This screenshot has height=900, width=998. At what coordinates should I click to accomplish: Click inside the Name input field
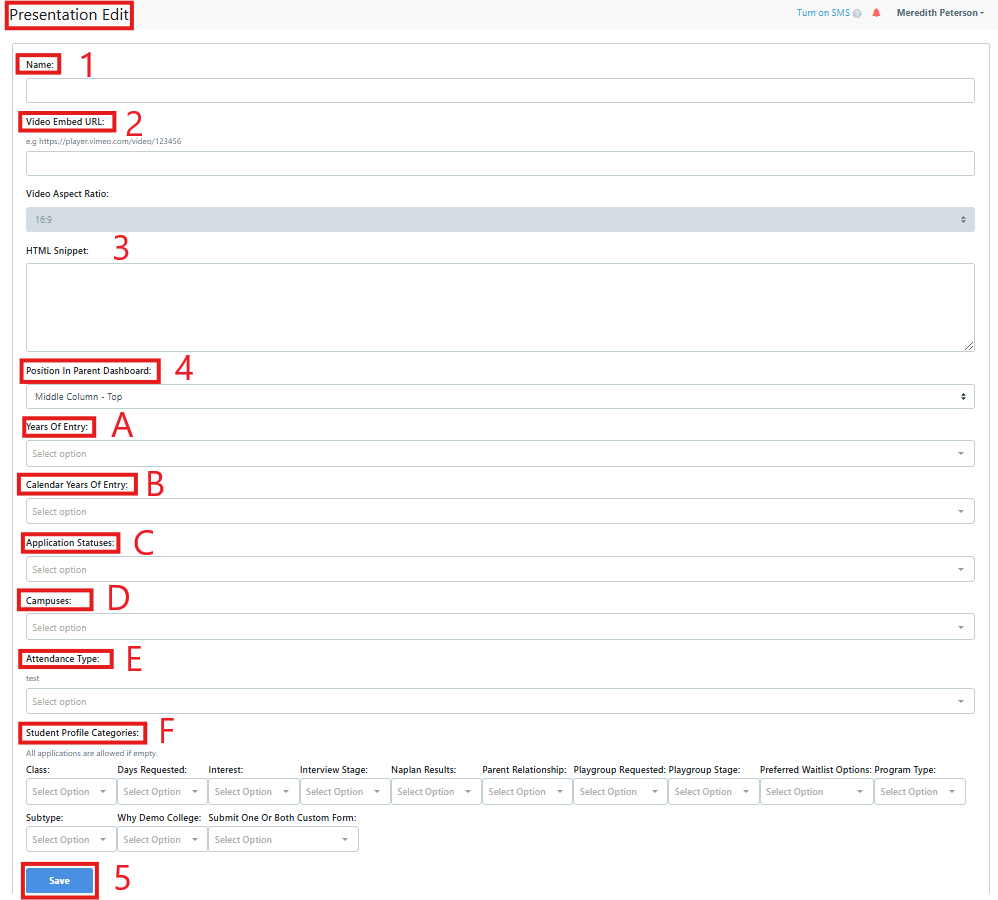500,89
